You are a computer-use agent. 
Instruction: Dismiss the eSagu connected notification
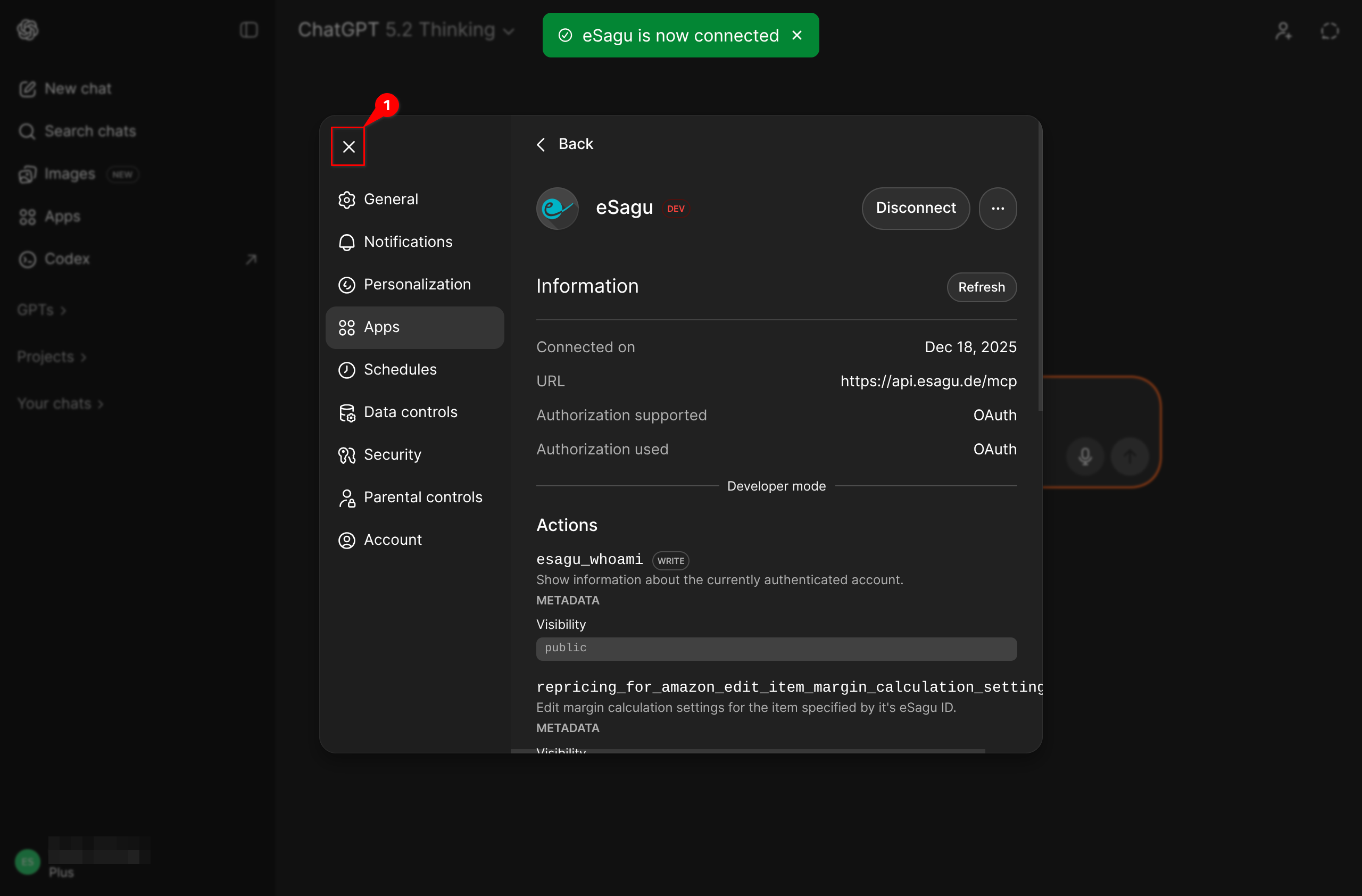click(796, 36)
